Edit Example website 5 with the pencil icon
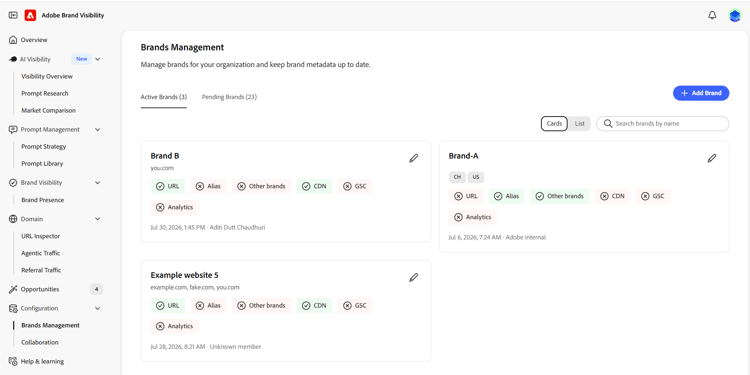Image resolution: width=750 pixels, height=375 pixels. pos(414,277)
